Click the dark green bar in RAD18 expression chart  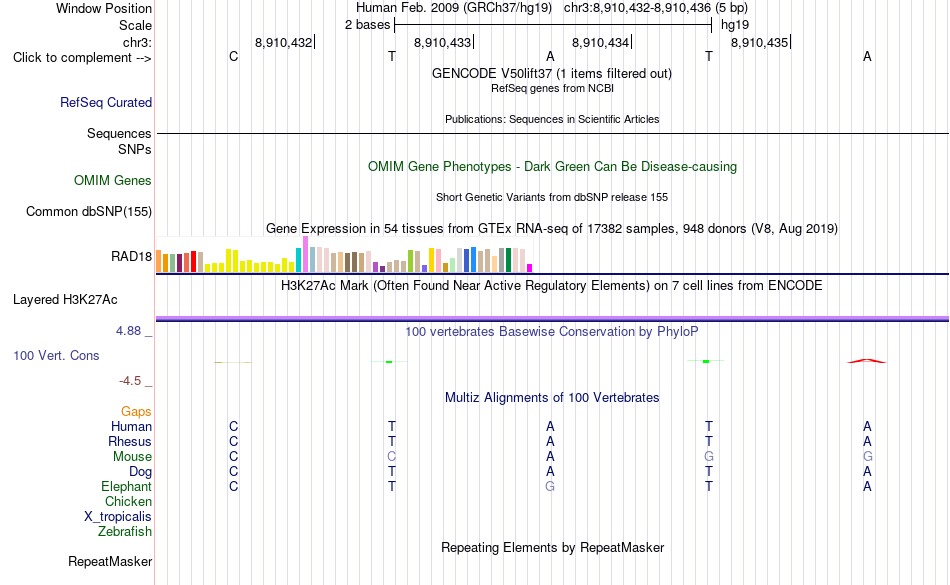(x=508, y=260)
